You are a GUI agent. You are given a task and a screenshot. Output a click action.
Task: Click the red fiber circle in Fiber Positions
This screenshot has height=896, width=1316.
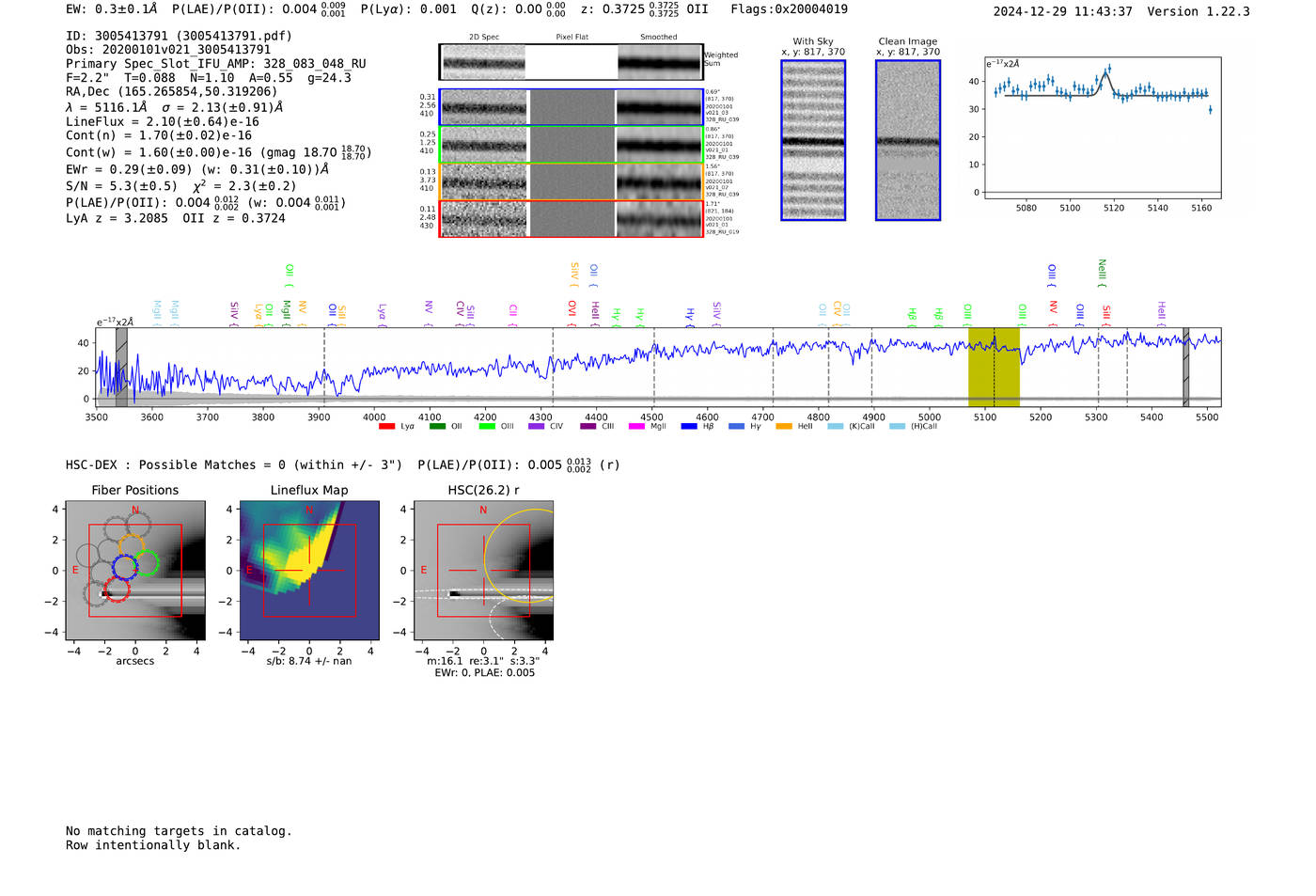[117, 589]
